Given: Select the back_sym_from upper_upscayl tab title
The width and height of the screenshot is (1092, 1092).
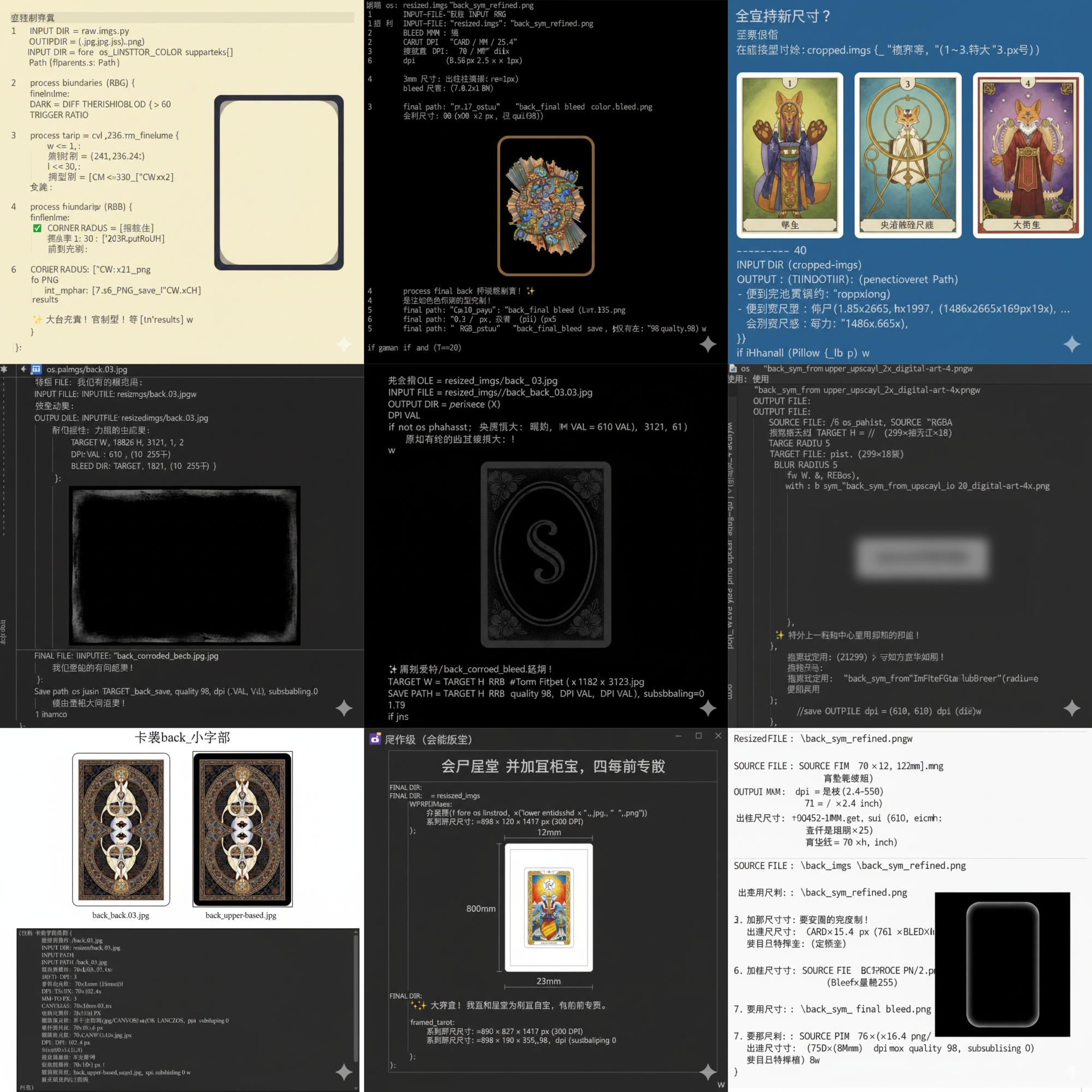Looking at the screenshot, I should tap(867, 369).
